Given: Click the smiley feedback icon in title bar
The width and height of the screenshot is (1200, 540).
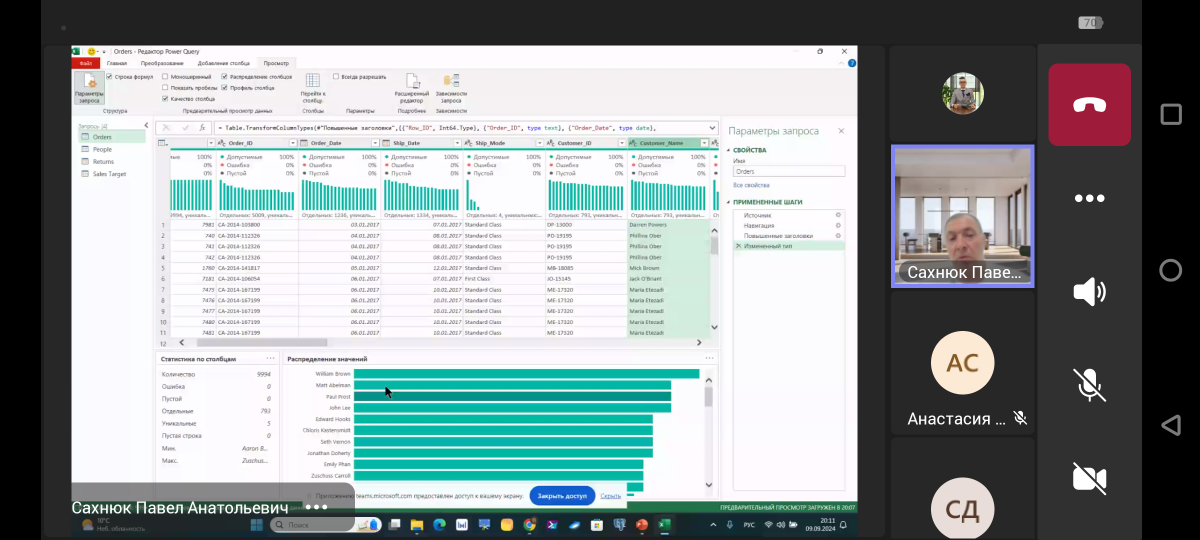Looking at the screenshot, I should point(91,50).
